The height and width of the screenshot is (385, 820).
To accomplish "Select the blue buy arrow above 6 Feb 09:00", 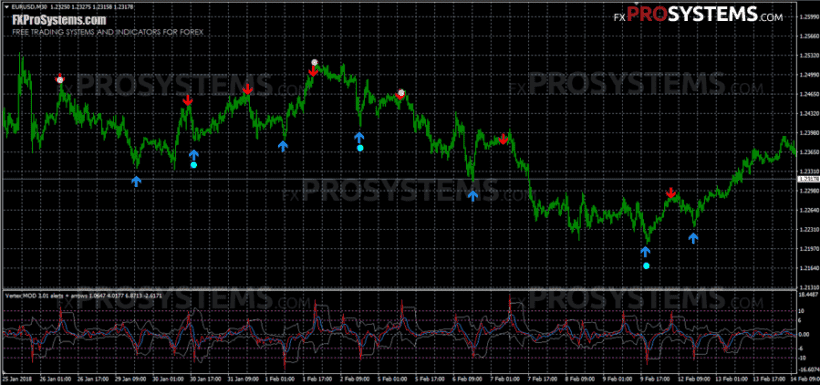I will click(x=473, y=196).
